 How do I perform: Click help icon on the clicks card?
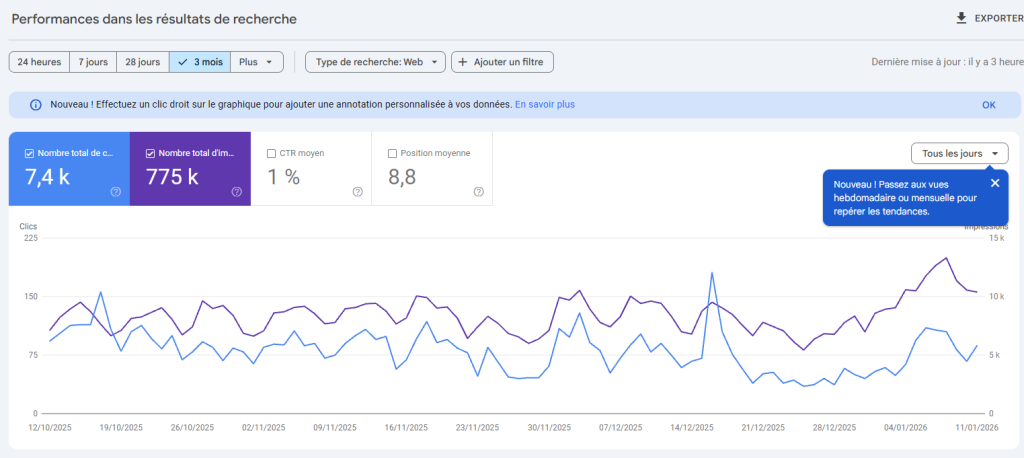116,192
